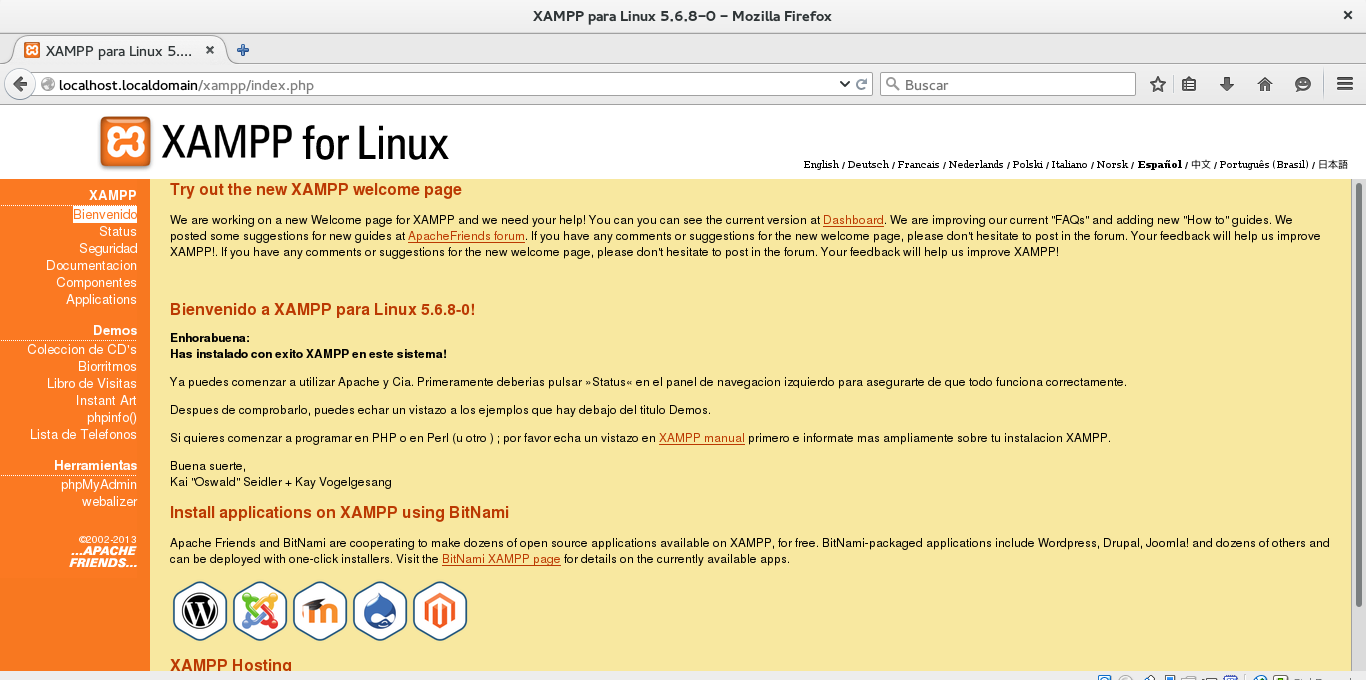
Task: Switch language to Francais
Action: [918, 165]
